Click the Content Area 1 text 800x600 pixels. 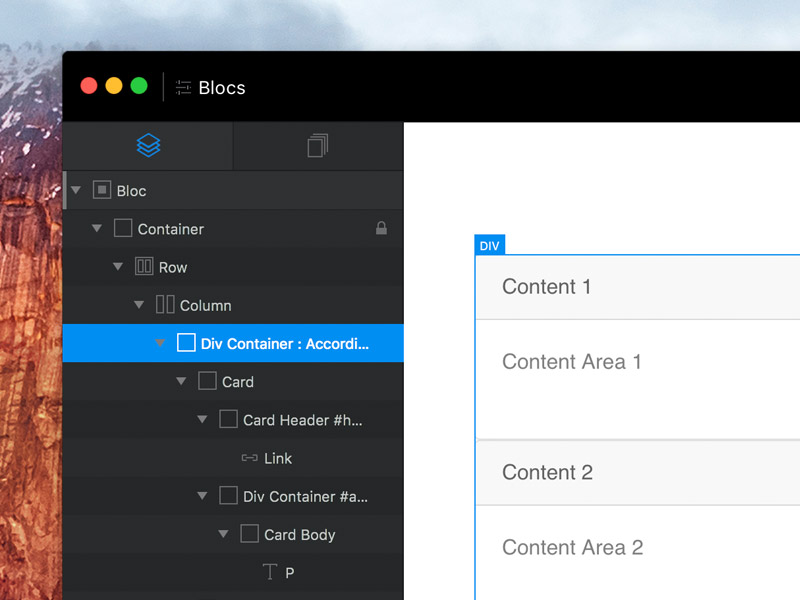(x=571, y=362)
